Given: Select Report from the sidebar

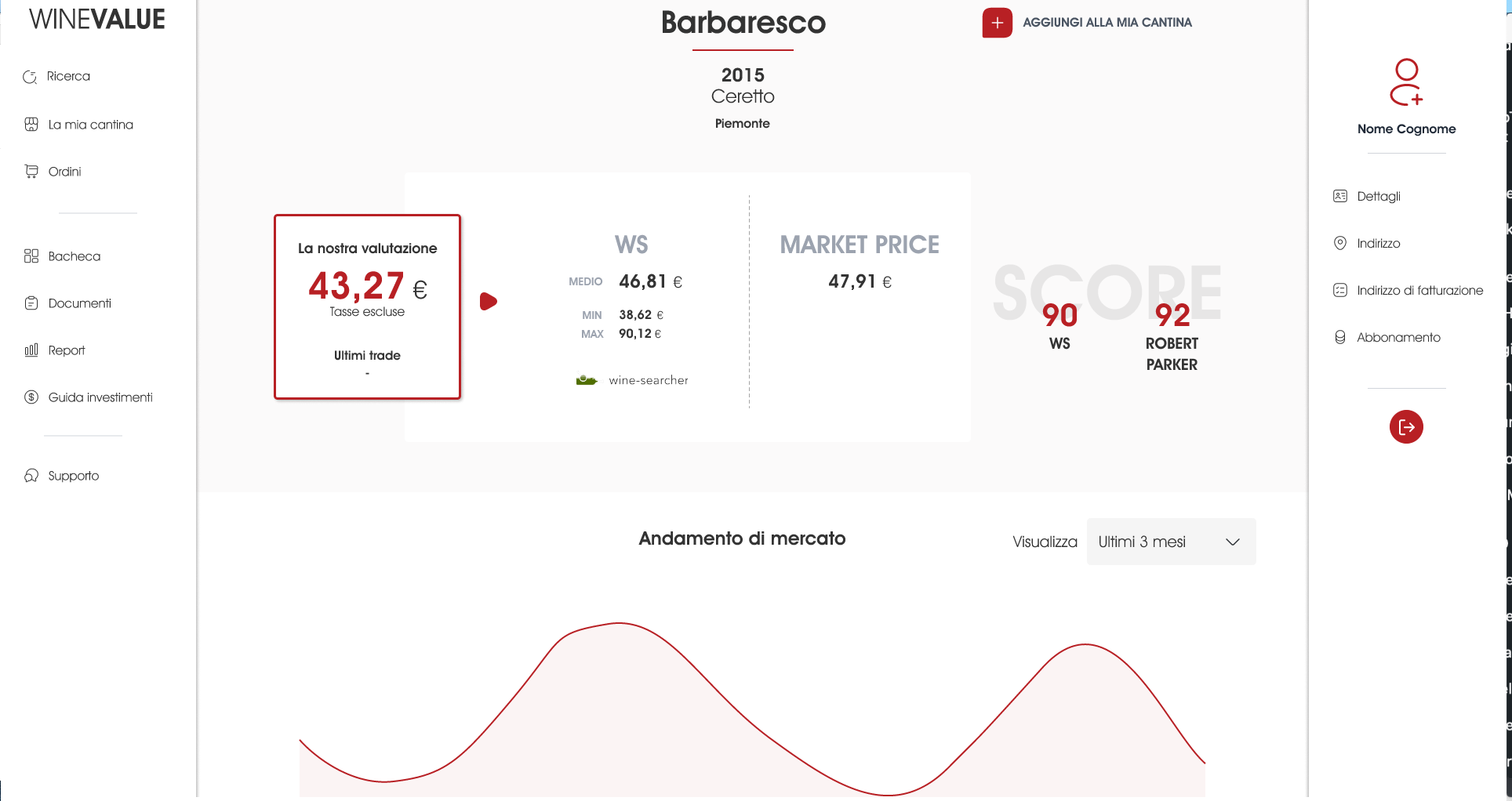Looking at the screenshot, I should (x=67, y=350).
